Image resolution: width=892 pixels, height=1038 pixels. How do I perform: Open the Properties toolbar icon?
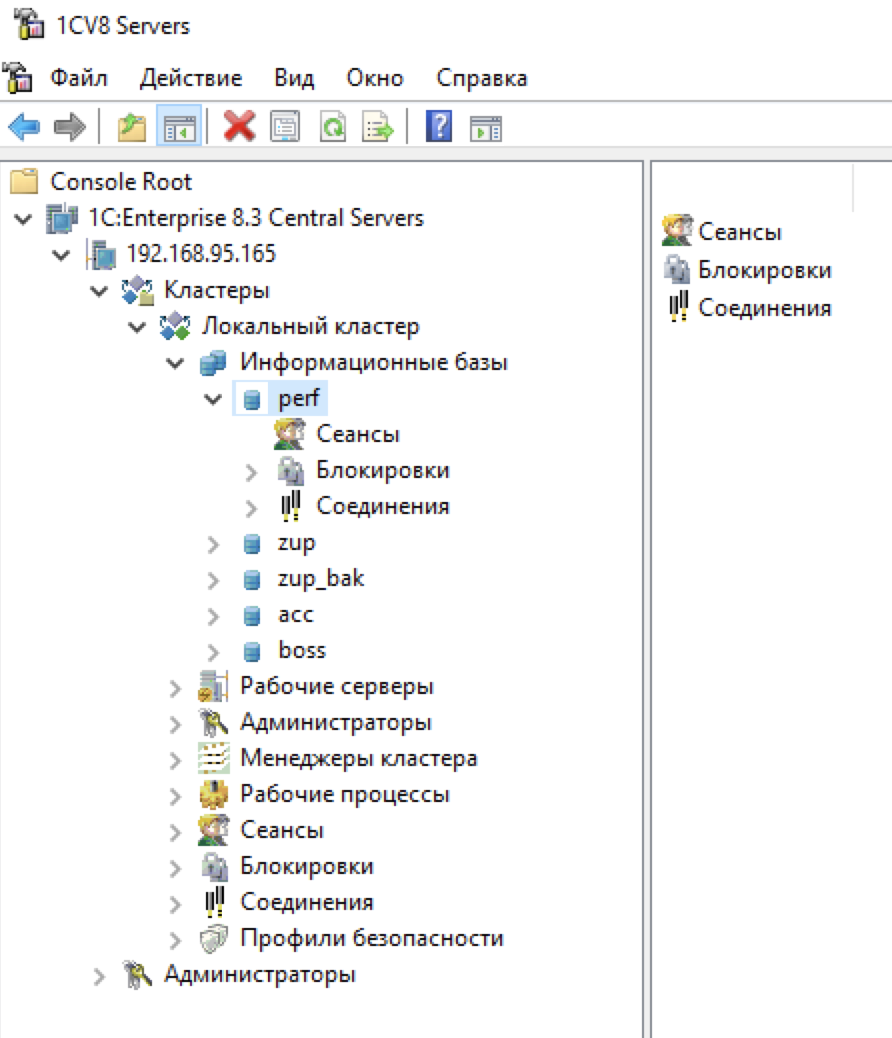[285, 126]
